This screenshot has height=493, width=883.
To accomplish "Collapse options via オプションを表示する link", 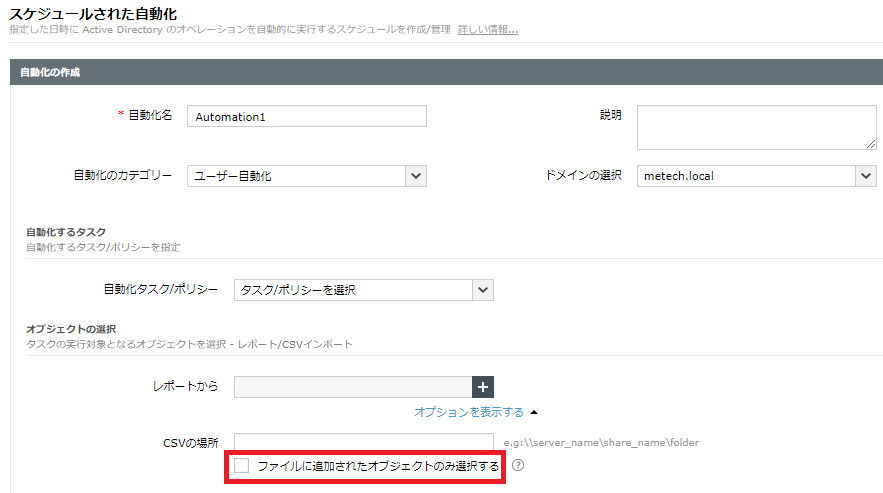I will pyautogui.click(x=469, y=412).
